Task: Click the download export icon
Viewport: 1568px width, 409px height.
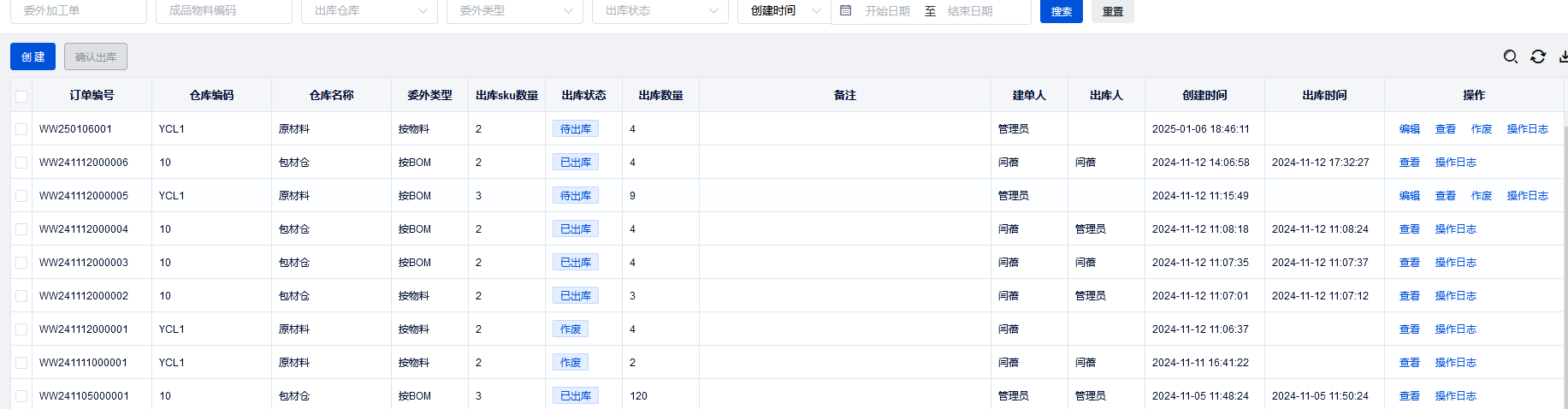Action: coord(1563,56)
